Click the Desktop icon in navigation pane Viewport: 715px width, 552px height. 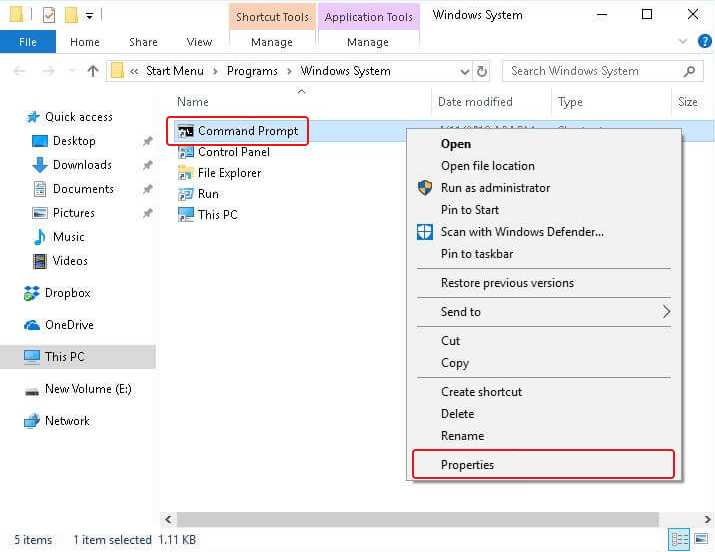click(x=40, y=141)
